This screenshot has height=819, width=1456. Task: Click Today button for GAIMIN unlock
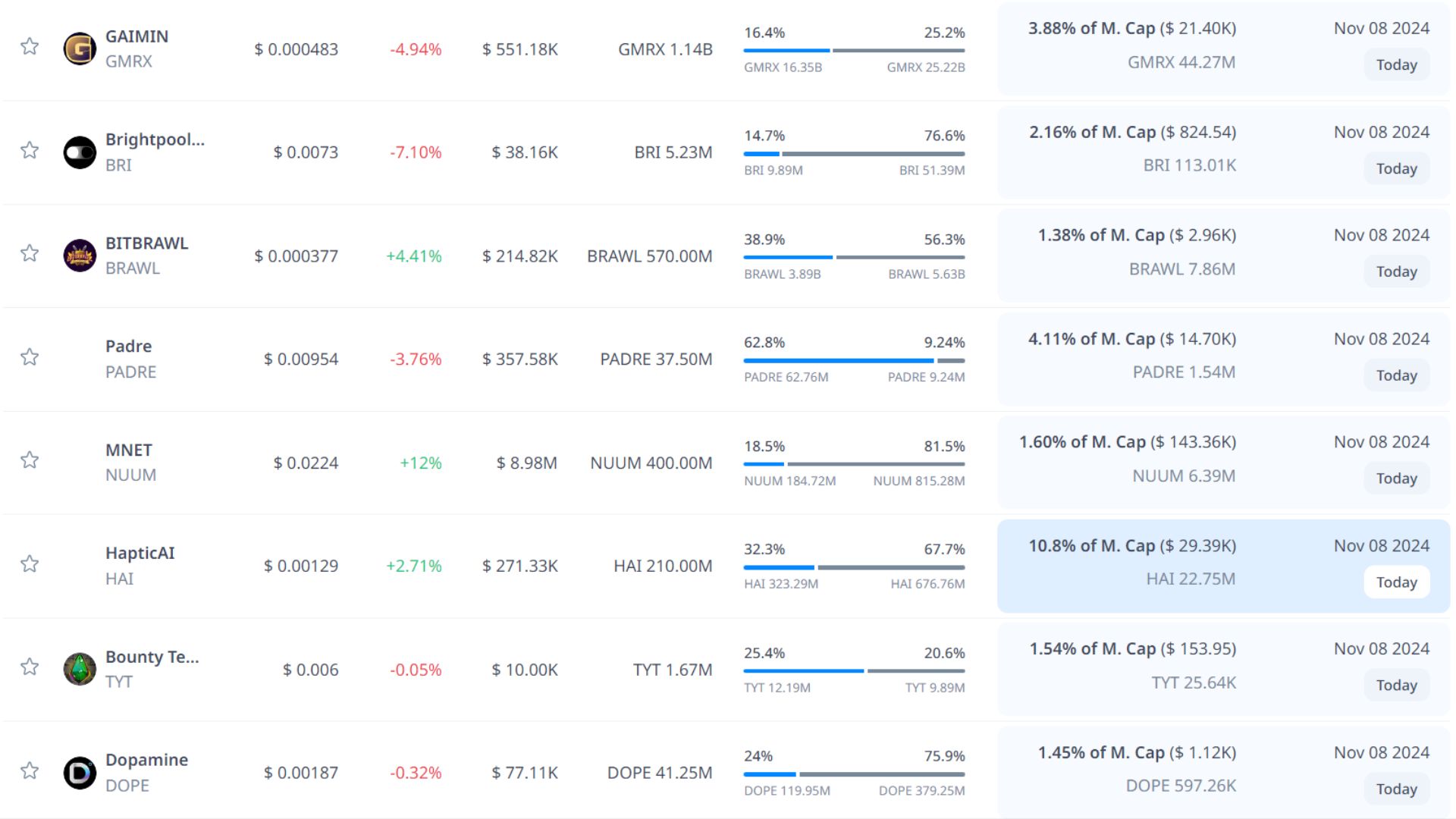[1396, 65]
